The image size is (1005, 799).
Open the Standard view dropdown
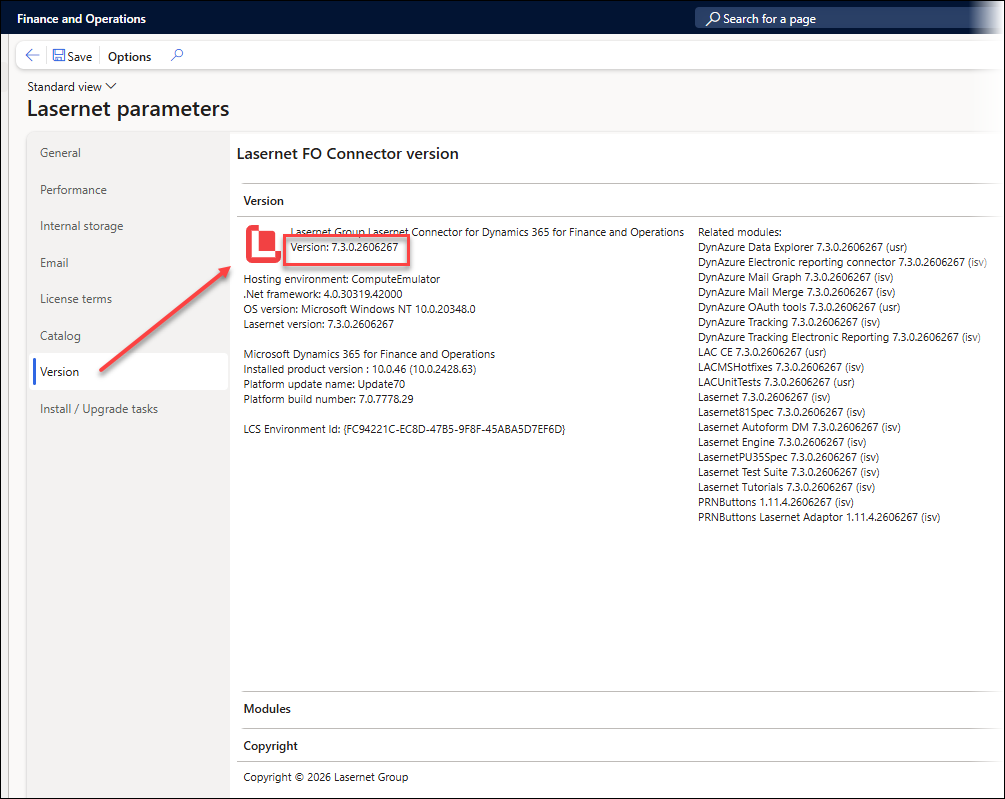coord(72,86)
